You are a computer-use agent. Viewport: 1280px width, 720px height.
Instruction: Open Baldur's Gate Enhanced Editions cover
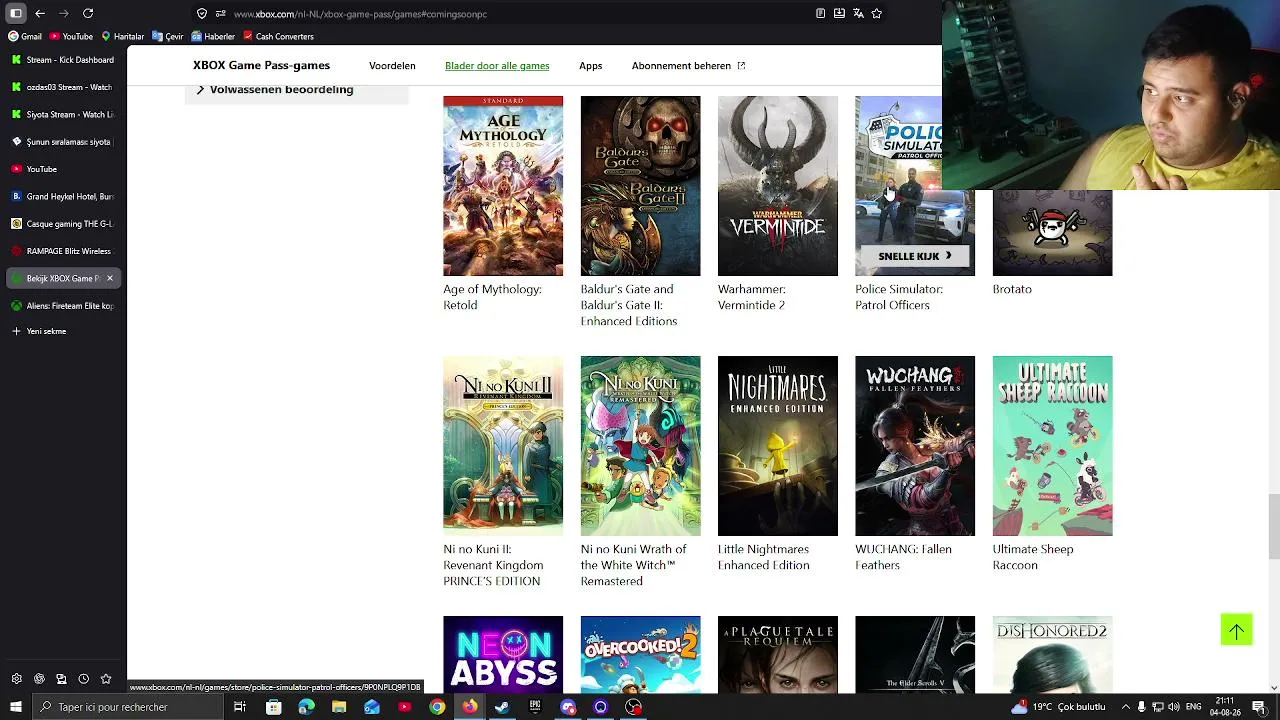(x=640, y=186)
